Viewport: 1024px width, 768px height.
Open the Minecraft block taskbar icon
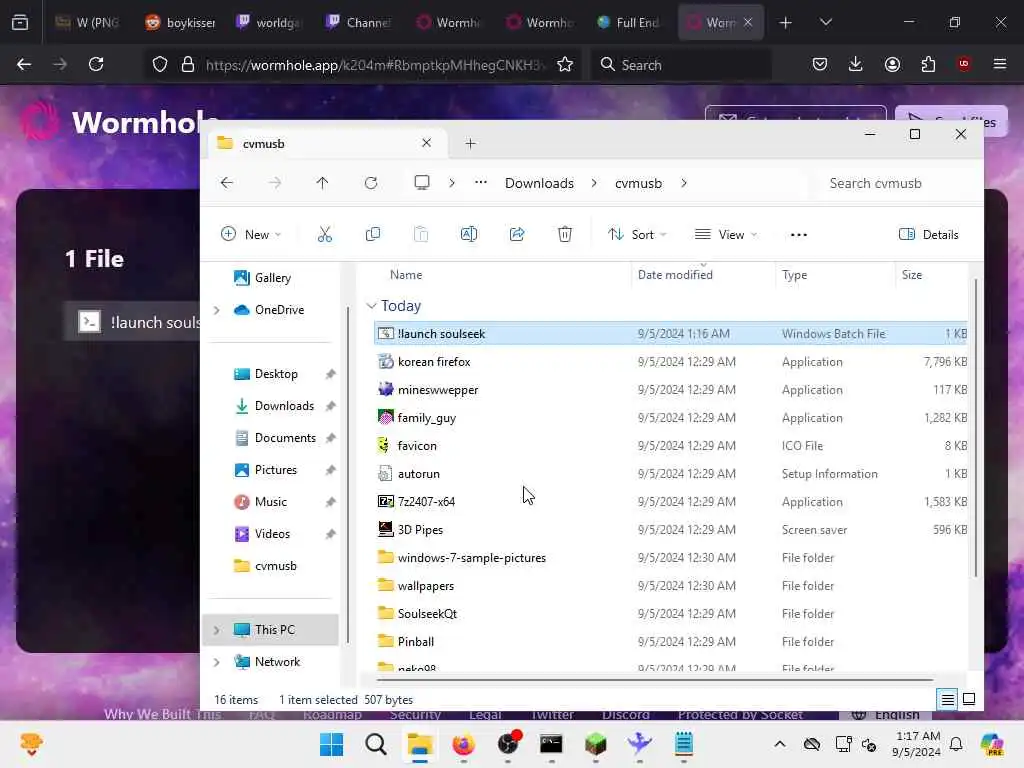click(x=596, y=744)
